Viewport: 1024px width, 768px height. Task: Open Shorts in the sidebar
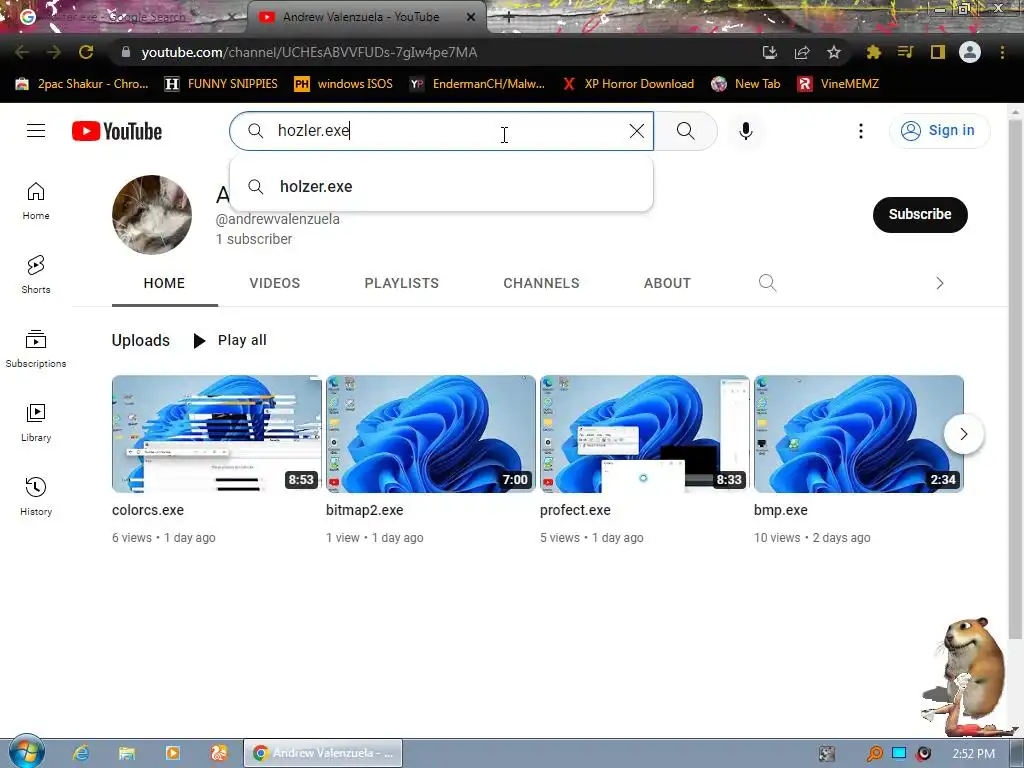point(36,274)
